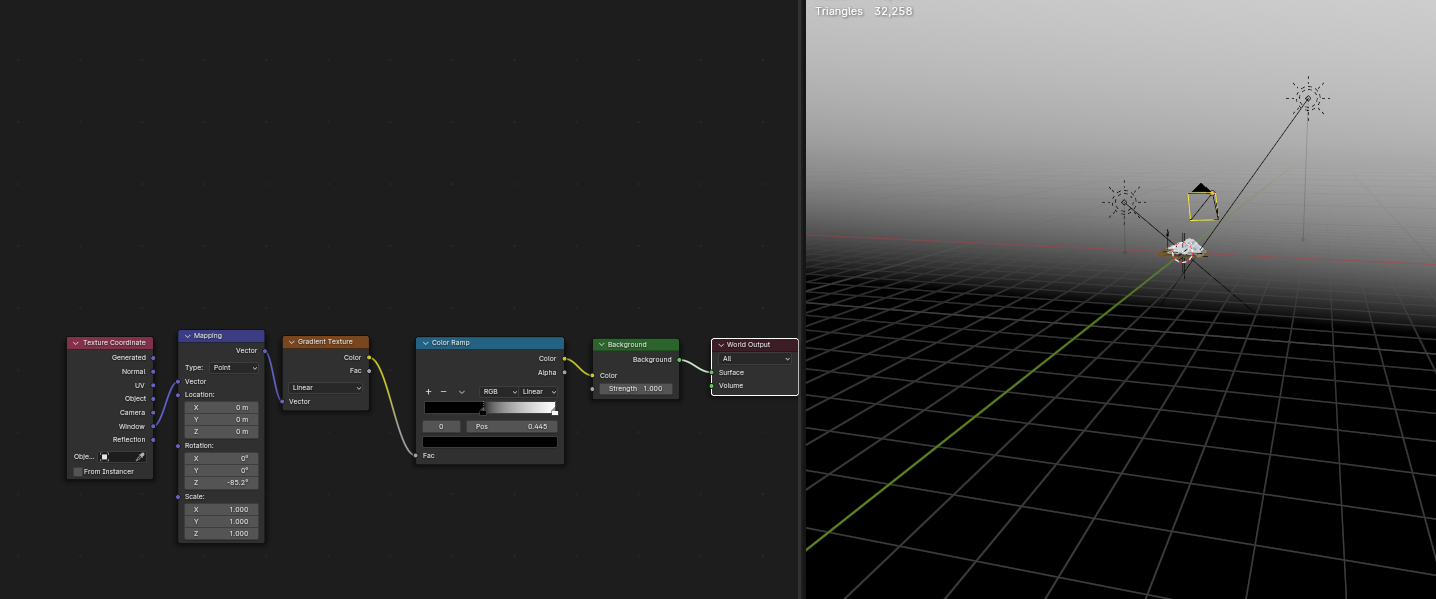
Task: Select the black color stop handle
Action: coord(483,411)
